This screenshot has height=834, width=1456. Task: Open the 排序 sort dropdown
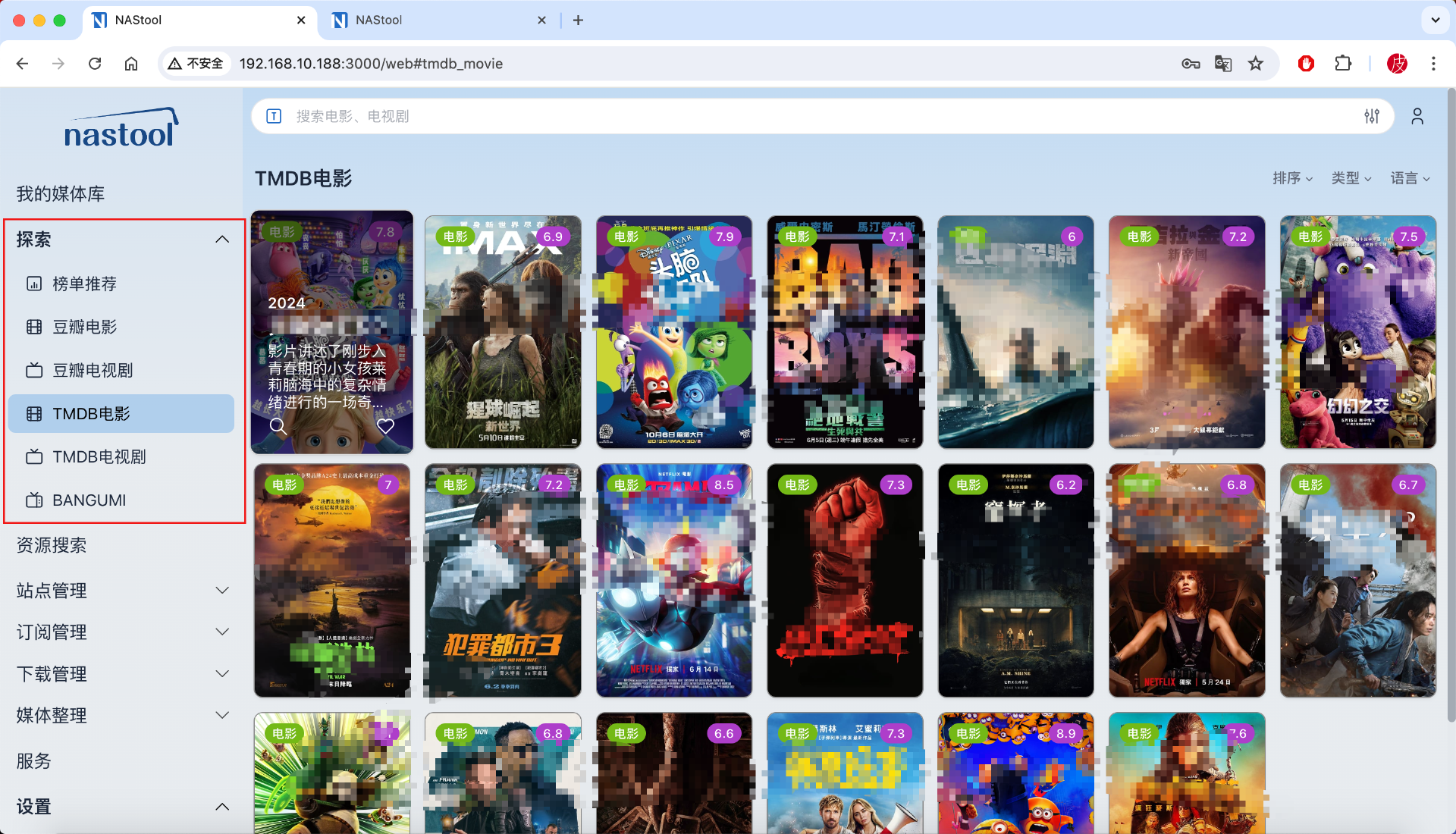[1292, 178]
